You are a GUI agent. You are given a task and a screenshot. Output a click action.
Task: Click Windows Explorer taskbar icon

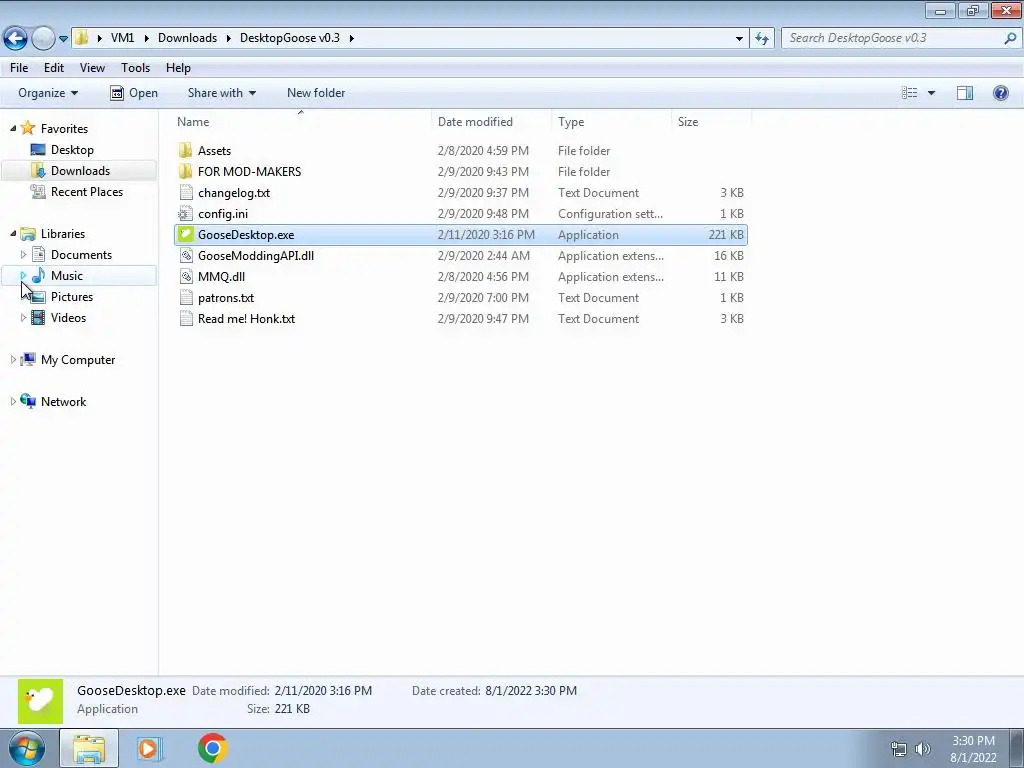(x=89, y=748)
